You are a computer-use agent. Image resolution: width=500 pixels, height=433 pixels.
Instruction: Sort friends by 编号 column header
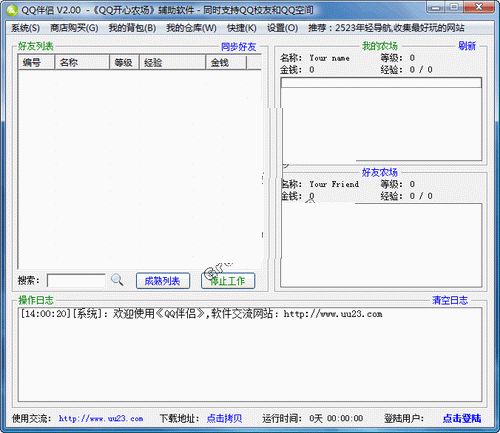coord(36,62)
